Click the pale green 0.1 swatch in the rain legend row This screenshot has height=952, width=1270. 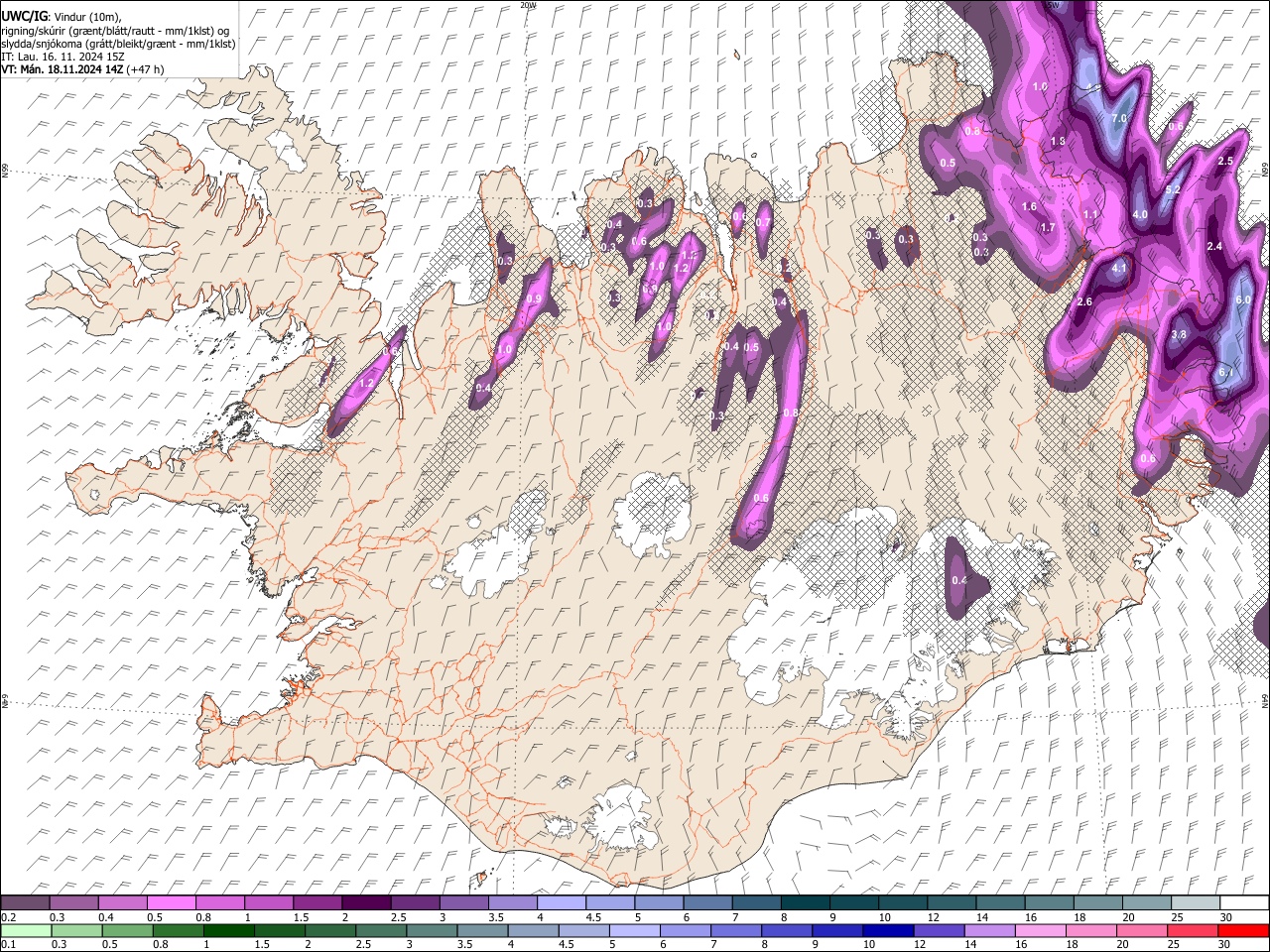[x=25, y=930]
